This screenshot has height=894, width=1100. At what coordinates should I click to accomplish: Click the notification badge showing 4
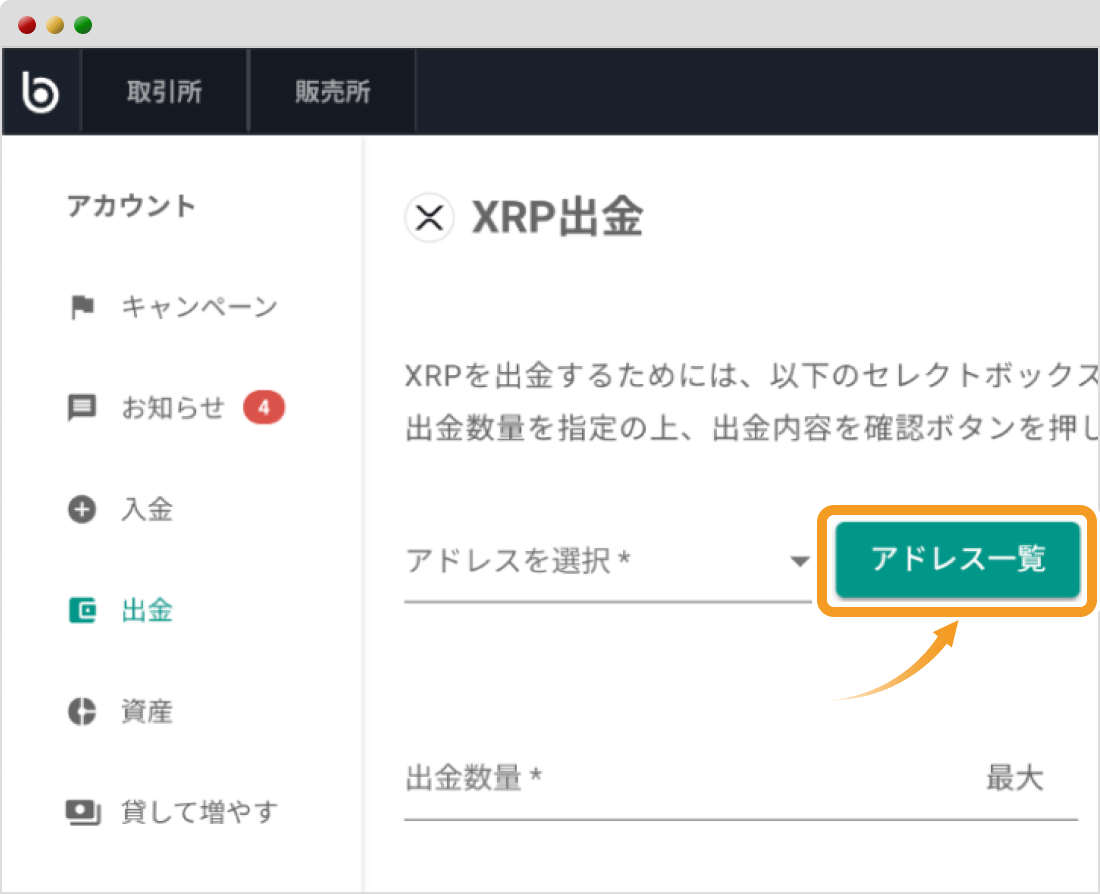tap(263, 407)
